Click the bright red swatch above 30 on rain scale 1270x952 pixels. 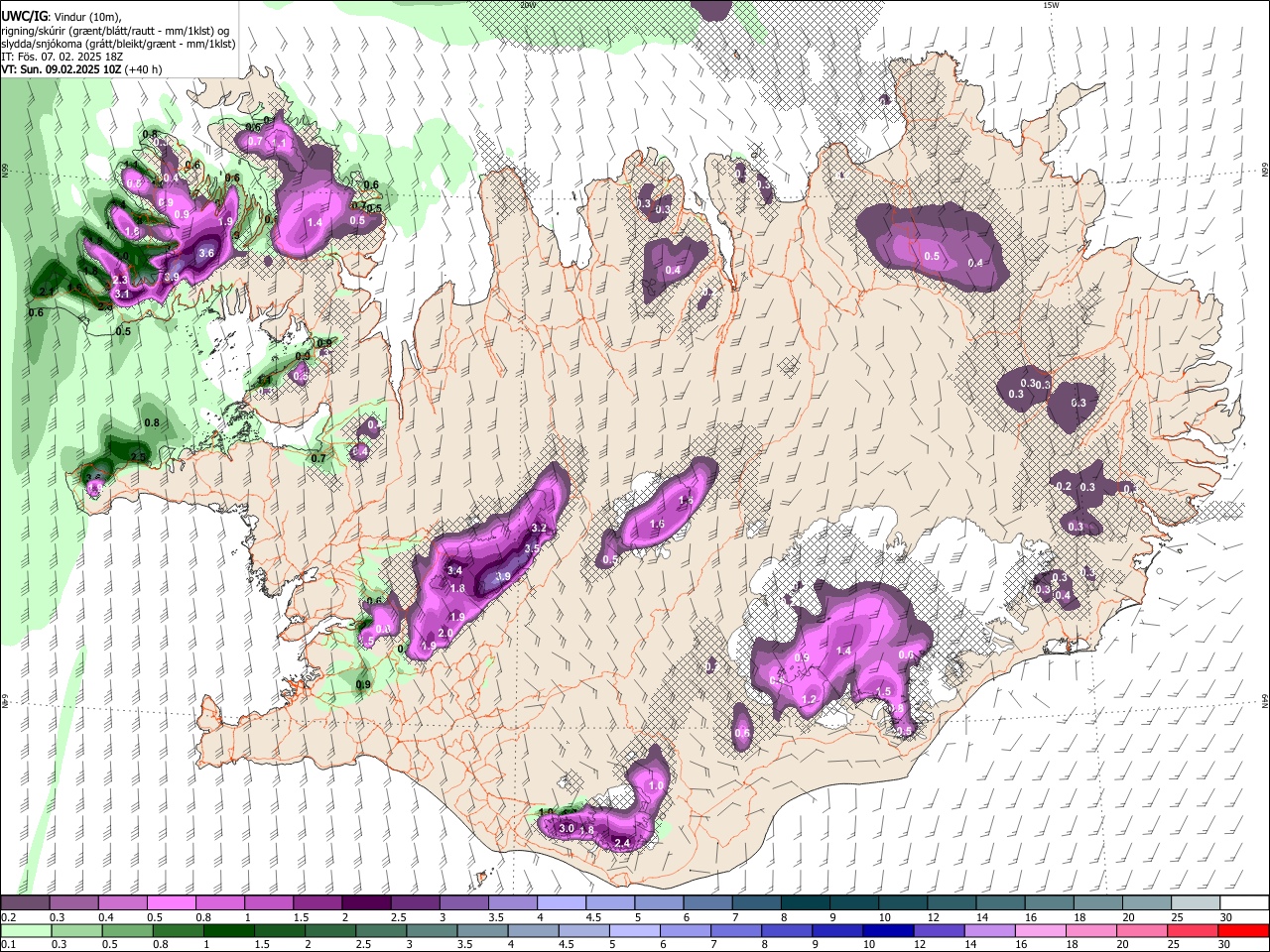tap(1244, 930)
